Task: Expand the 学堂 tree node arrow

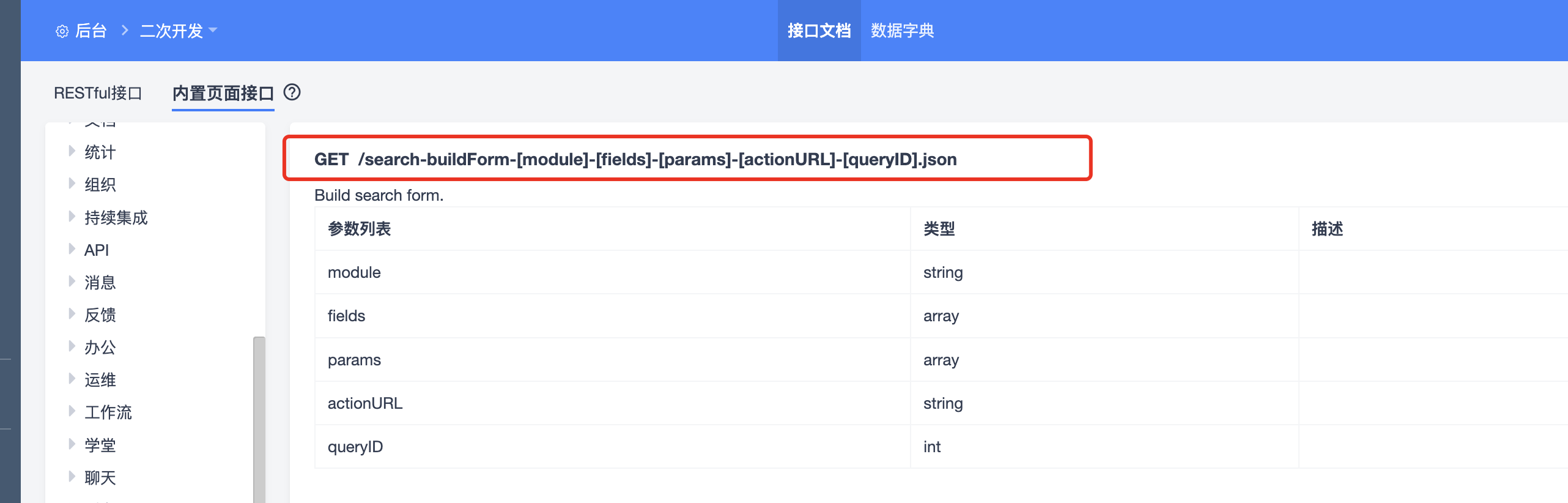Action: point(72,444)
